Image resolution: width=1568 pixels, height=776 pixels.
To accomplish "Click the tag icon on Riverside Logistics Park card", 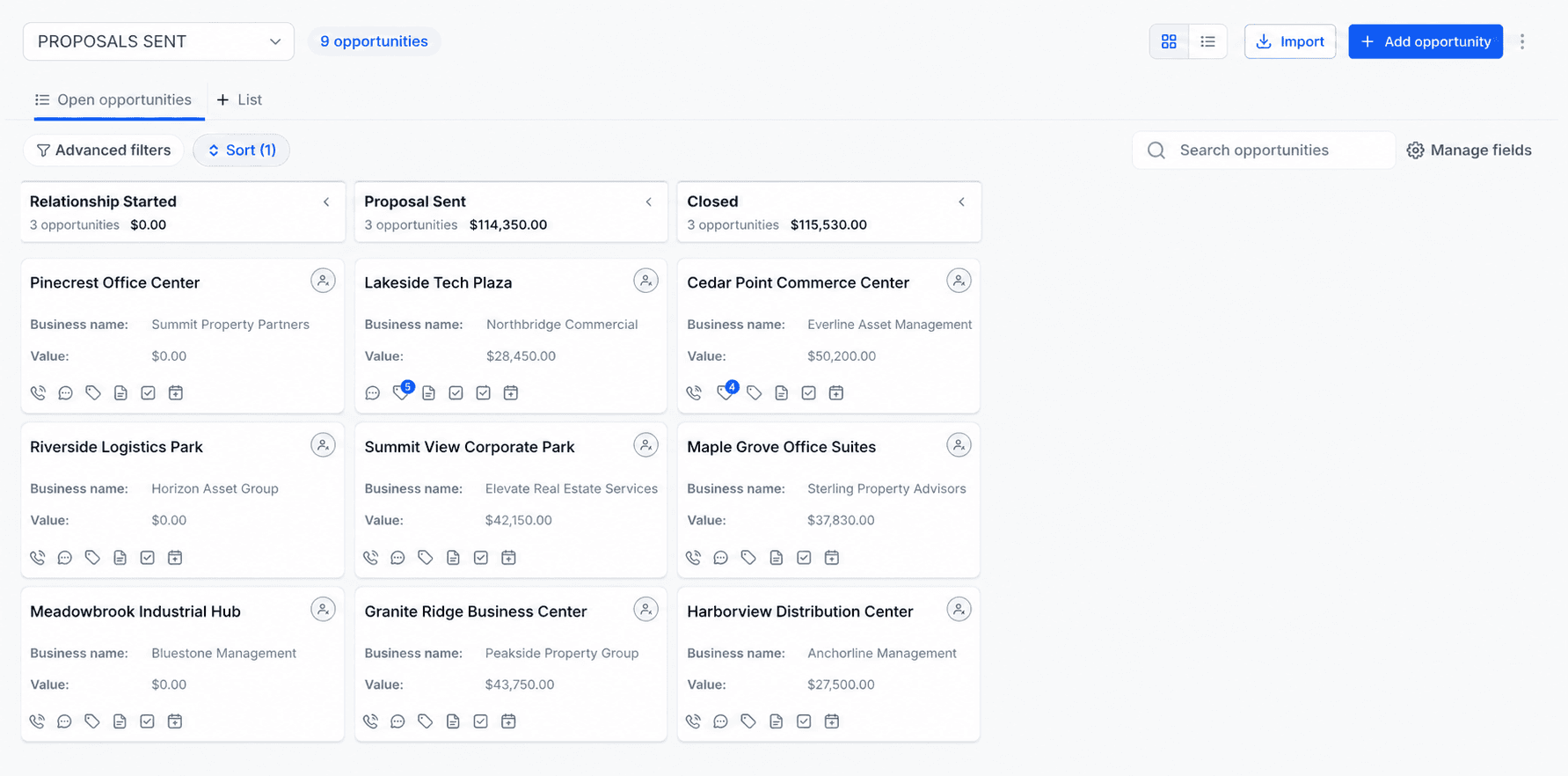I will point(92,558).
